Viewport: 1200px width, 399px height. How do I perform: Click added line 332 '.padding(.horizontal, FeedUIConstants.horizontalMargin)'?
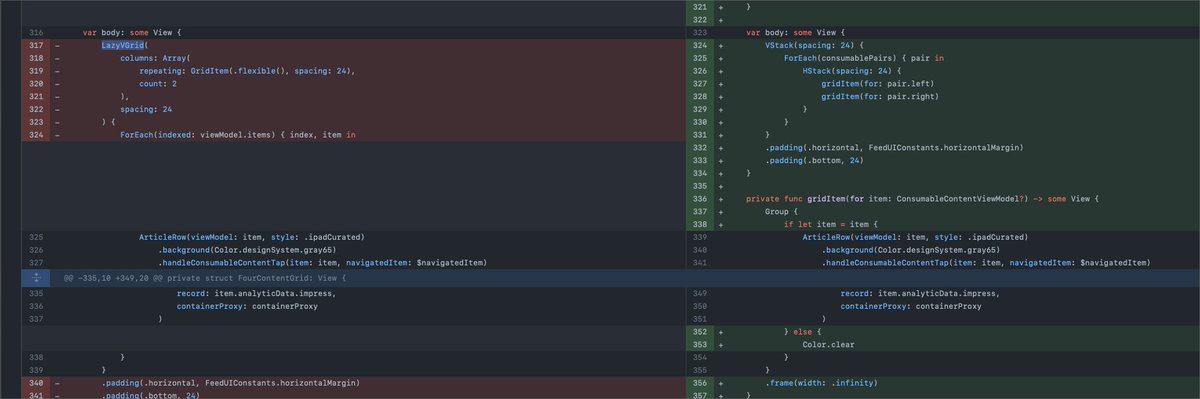[x=893, y=147]
